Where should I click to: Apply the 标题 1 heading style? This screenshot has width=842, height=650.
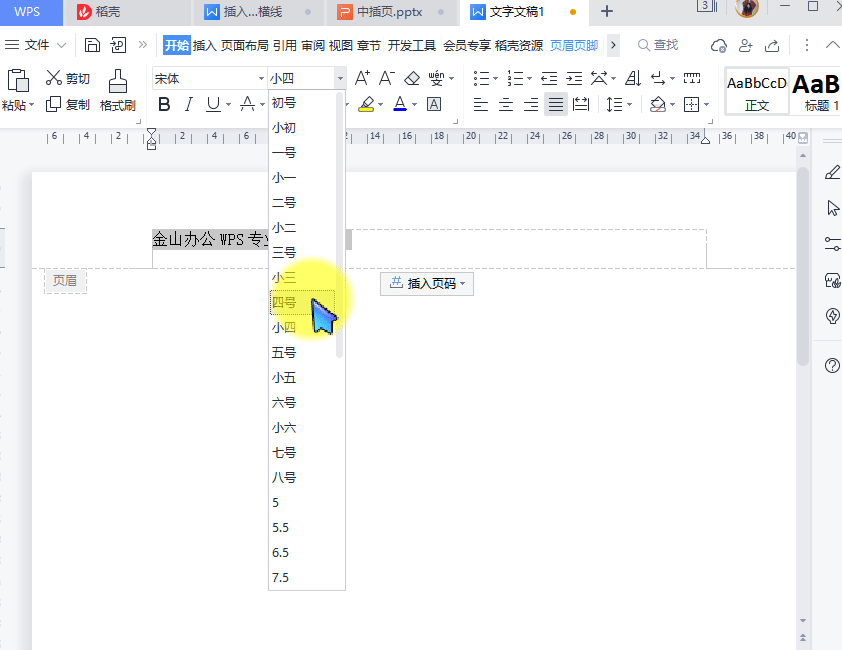[816, 91]
